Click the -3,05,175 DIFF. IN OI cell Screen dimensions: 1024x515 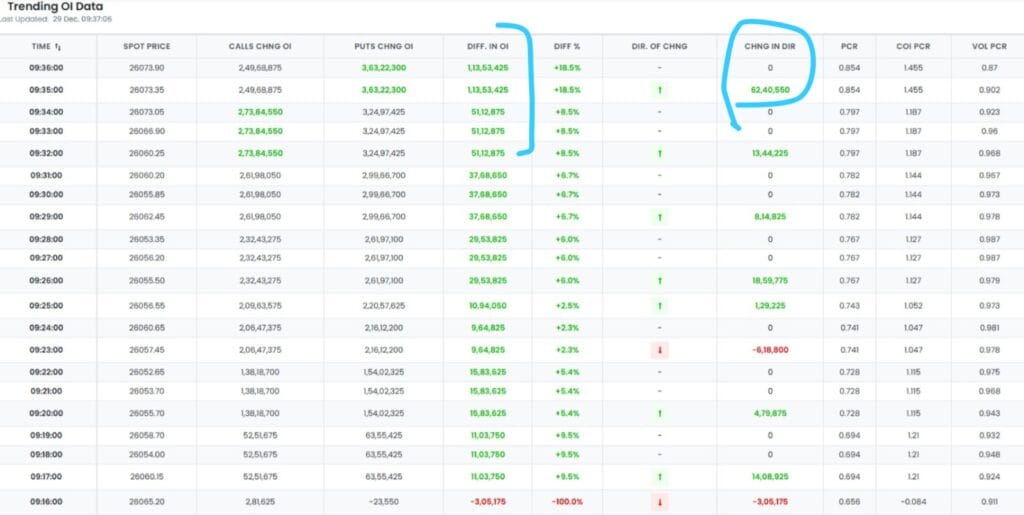[486, 501]
